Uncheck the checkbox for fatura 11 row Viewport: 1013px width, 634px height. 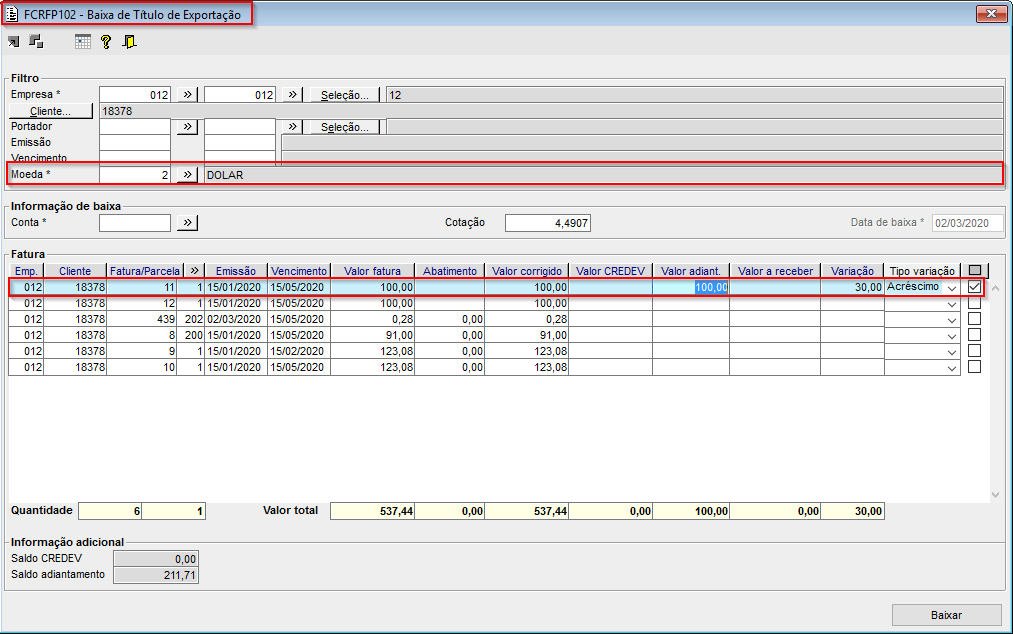point(975,287)
